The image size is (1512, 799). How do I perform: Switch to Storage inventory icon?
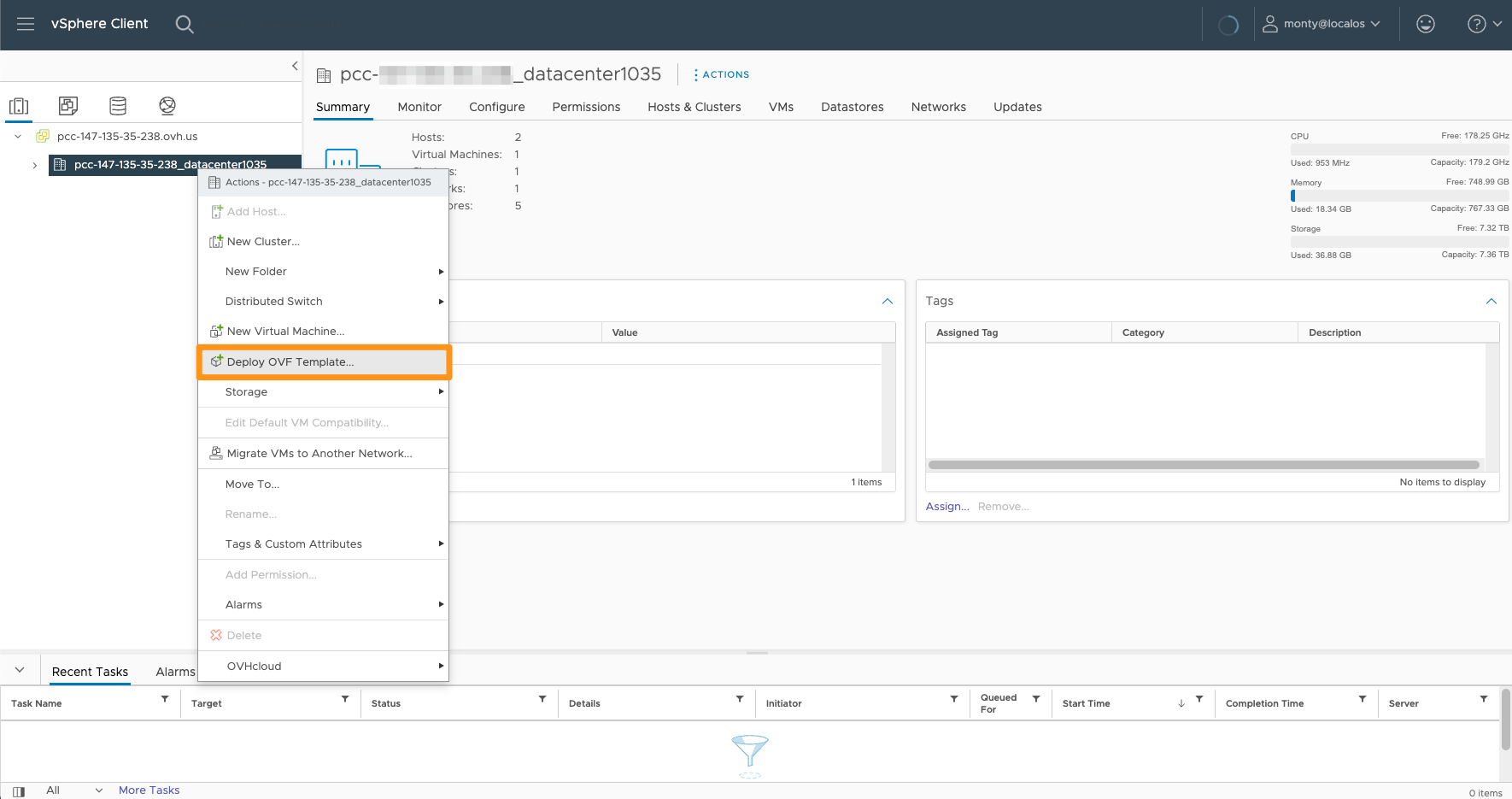coord(118,106)
